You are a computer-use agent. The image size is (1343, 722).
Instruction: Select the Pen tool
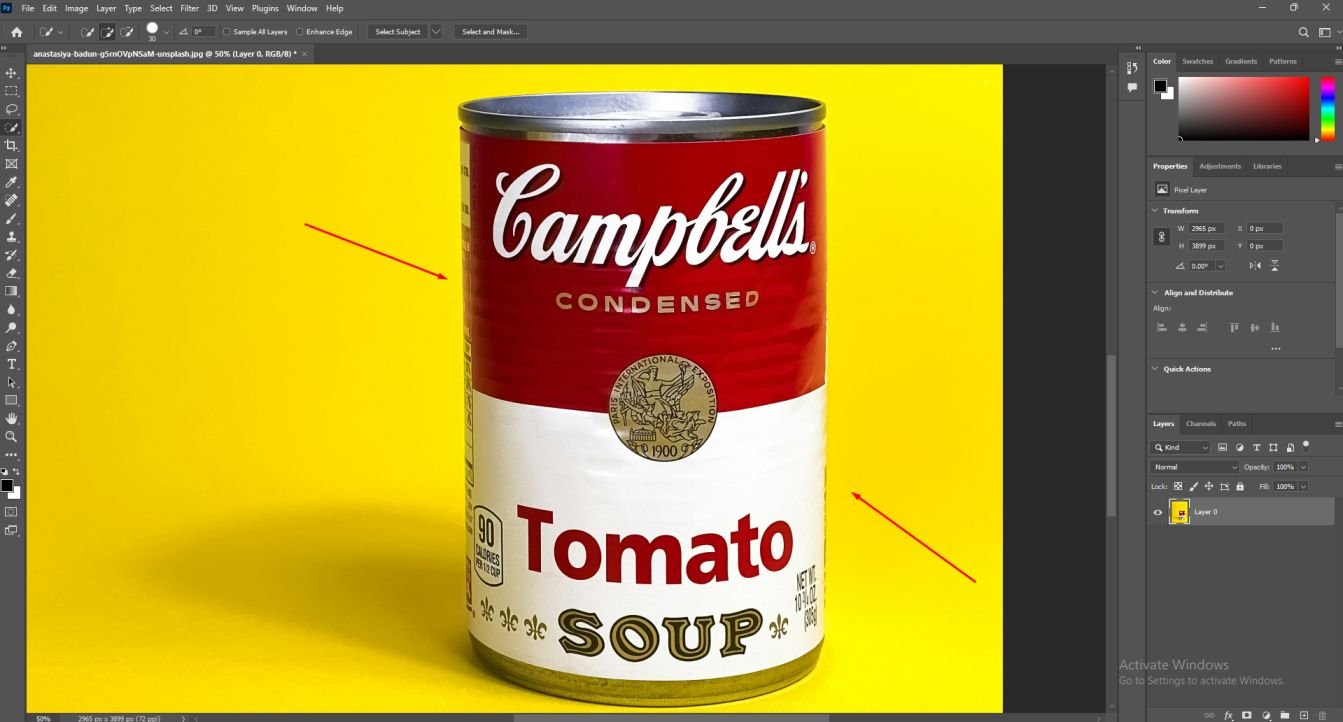(12, 346)
